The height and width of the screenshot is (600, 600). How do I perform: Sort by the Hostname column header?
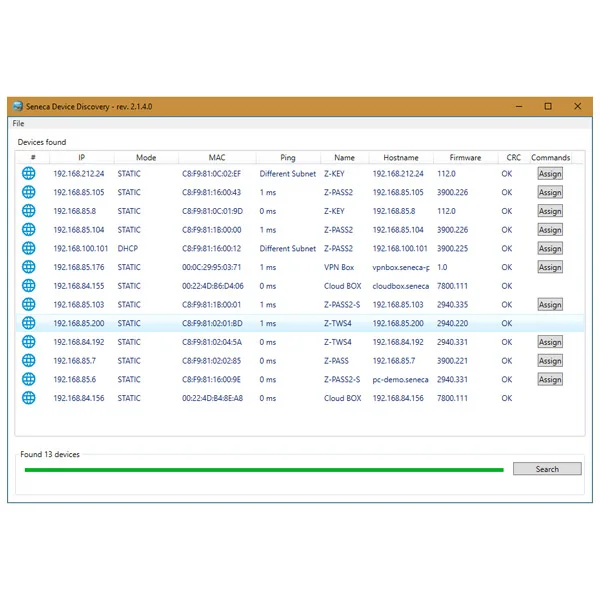click(x=401, y=158)
